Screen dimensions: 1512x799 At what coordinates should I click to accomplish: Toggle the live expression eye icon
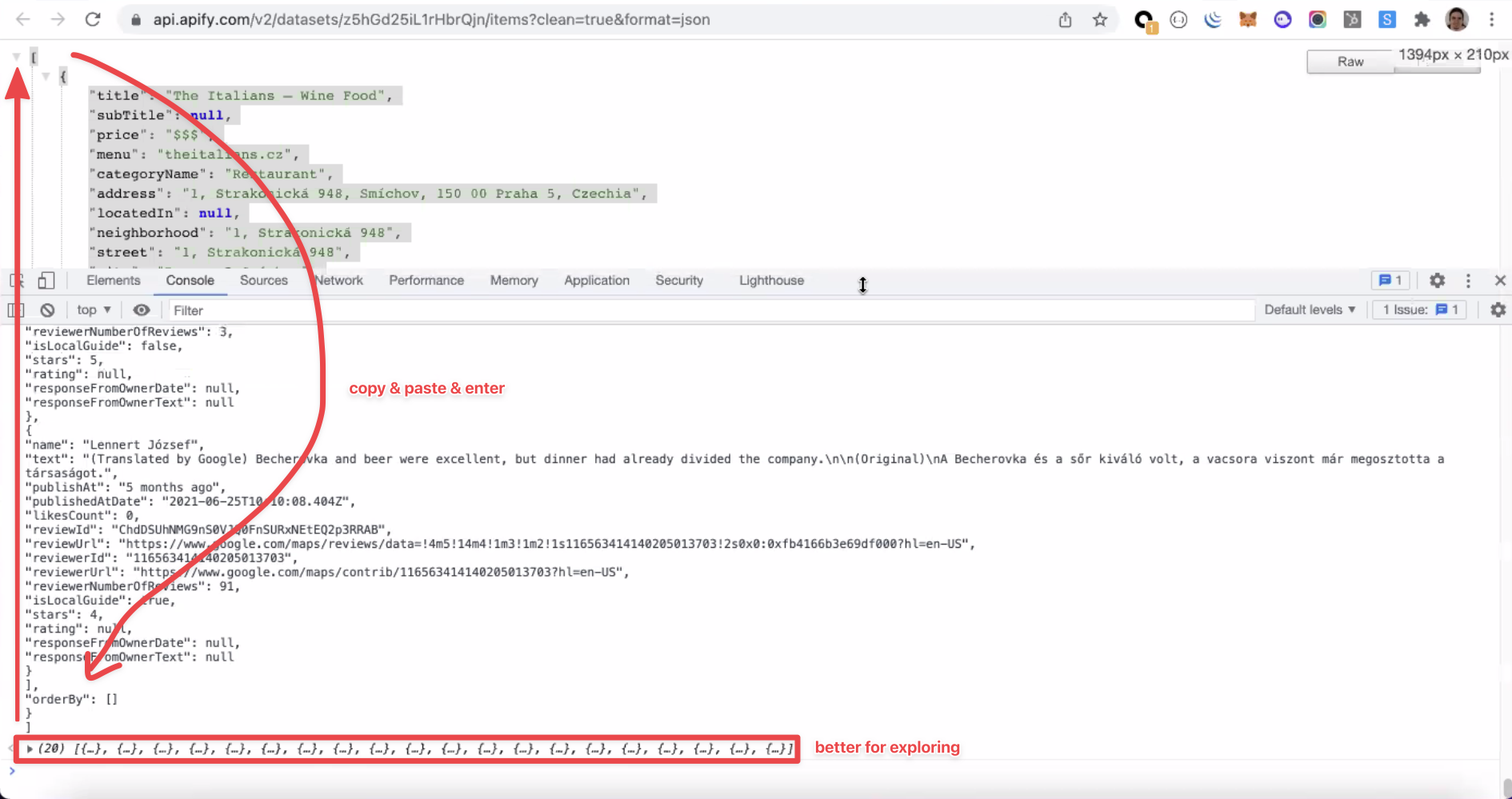[142, 310]
